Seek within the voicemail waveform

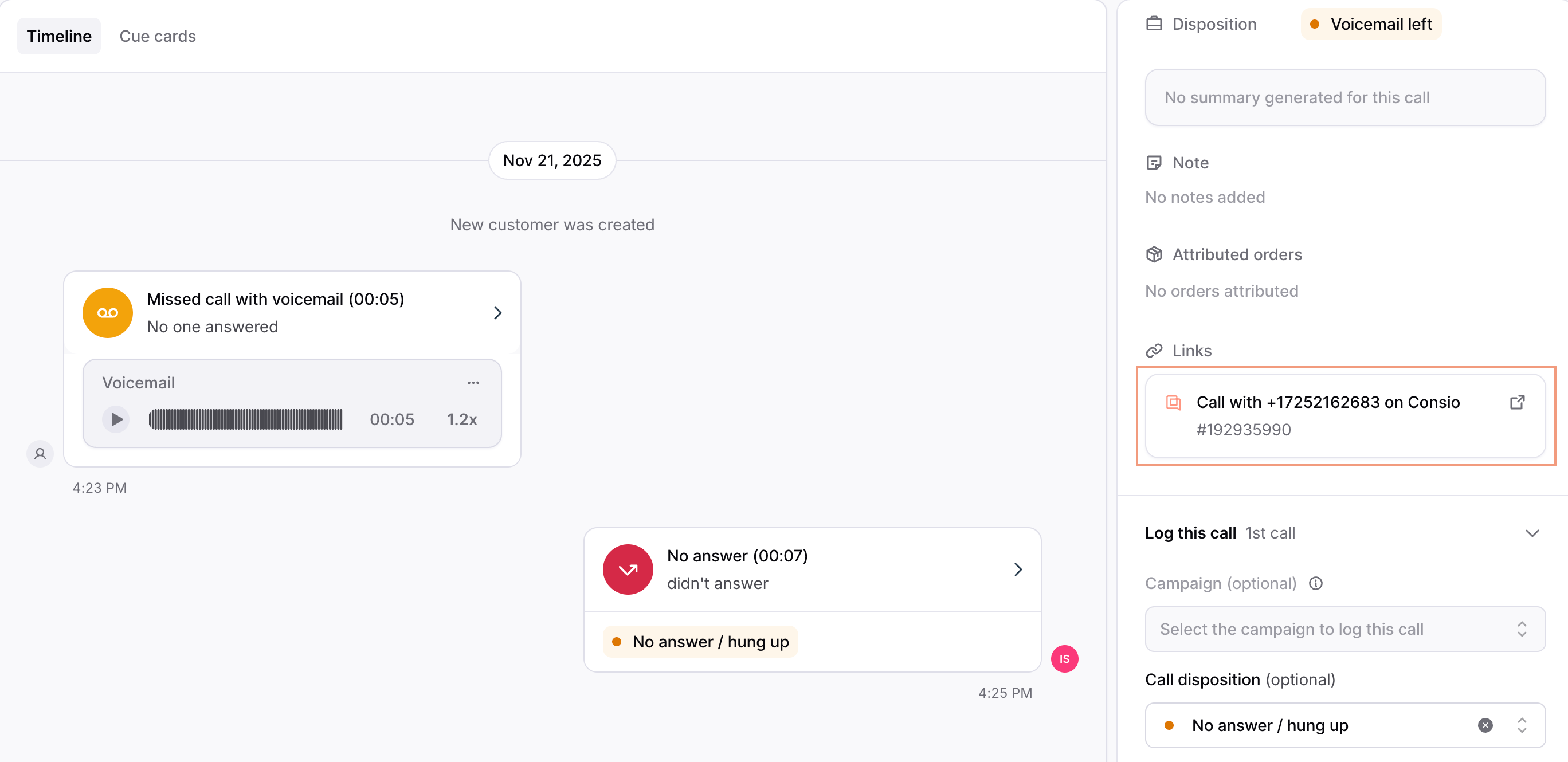[x=245, y=419]
